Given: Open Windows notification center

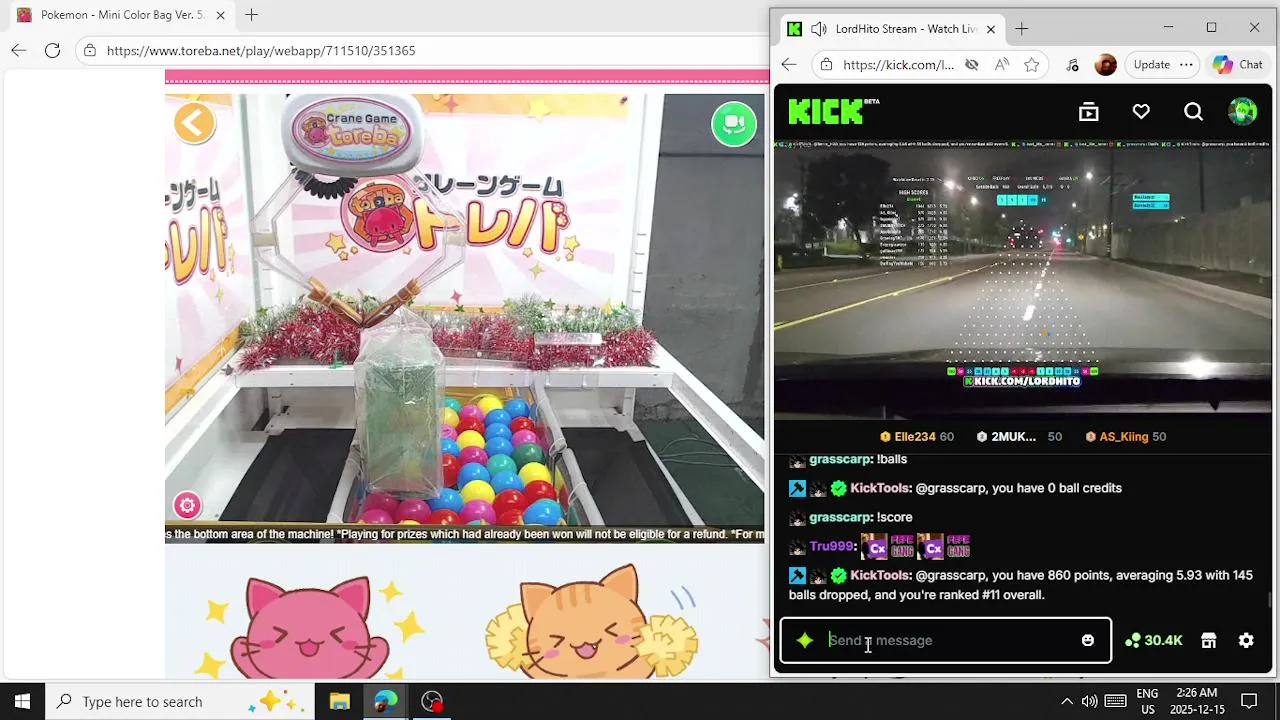Looking at the screenshot, I should (1249, 701).
